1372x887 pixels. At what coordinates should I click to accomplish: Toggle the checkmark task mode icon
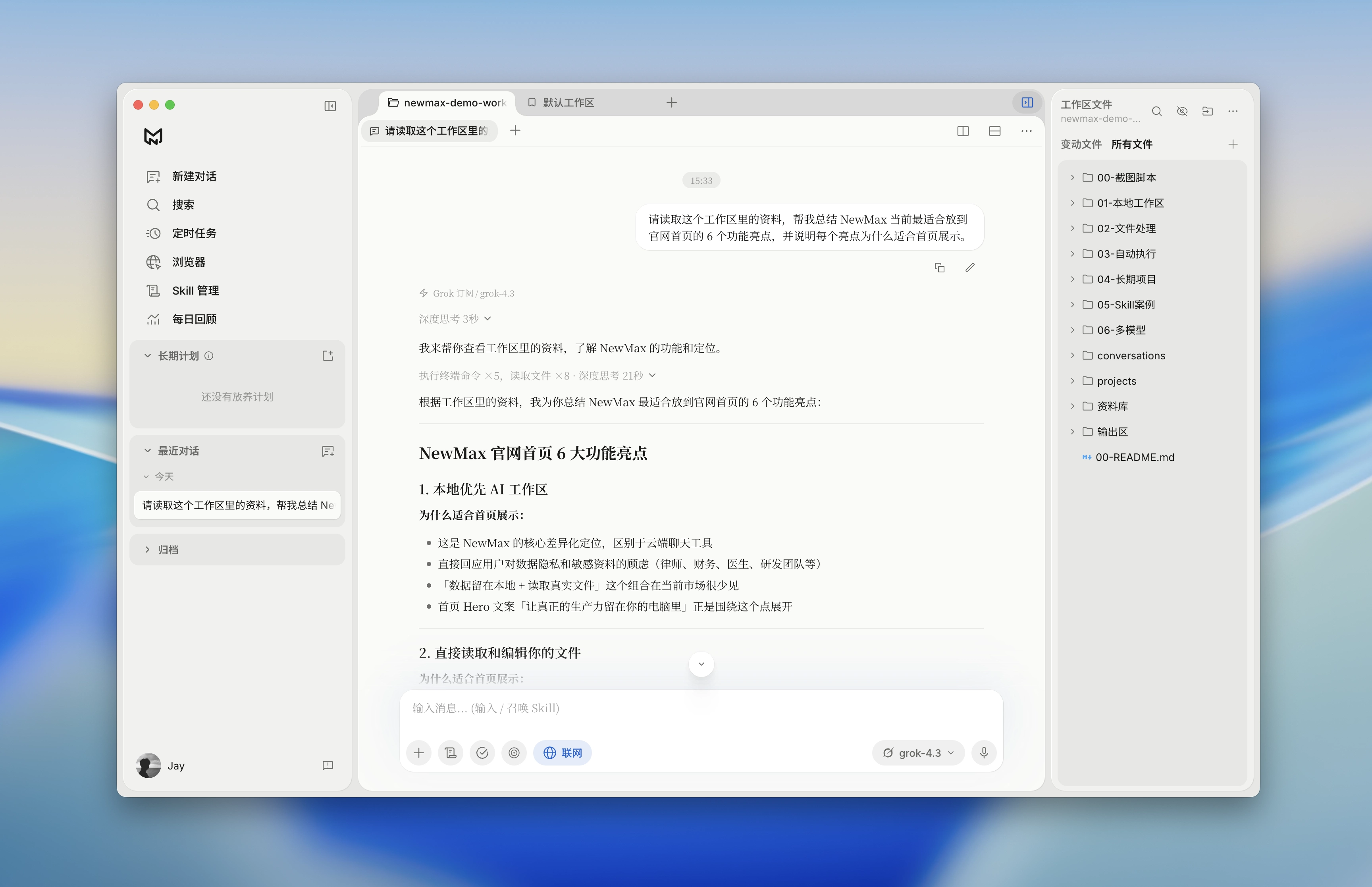click(482, 753)
